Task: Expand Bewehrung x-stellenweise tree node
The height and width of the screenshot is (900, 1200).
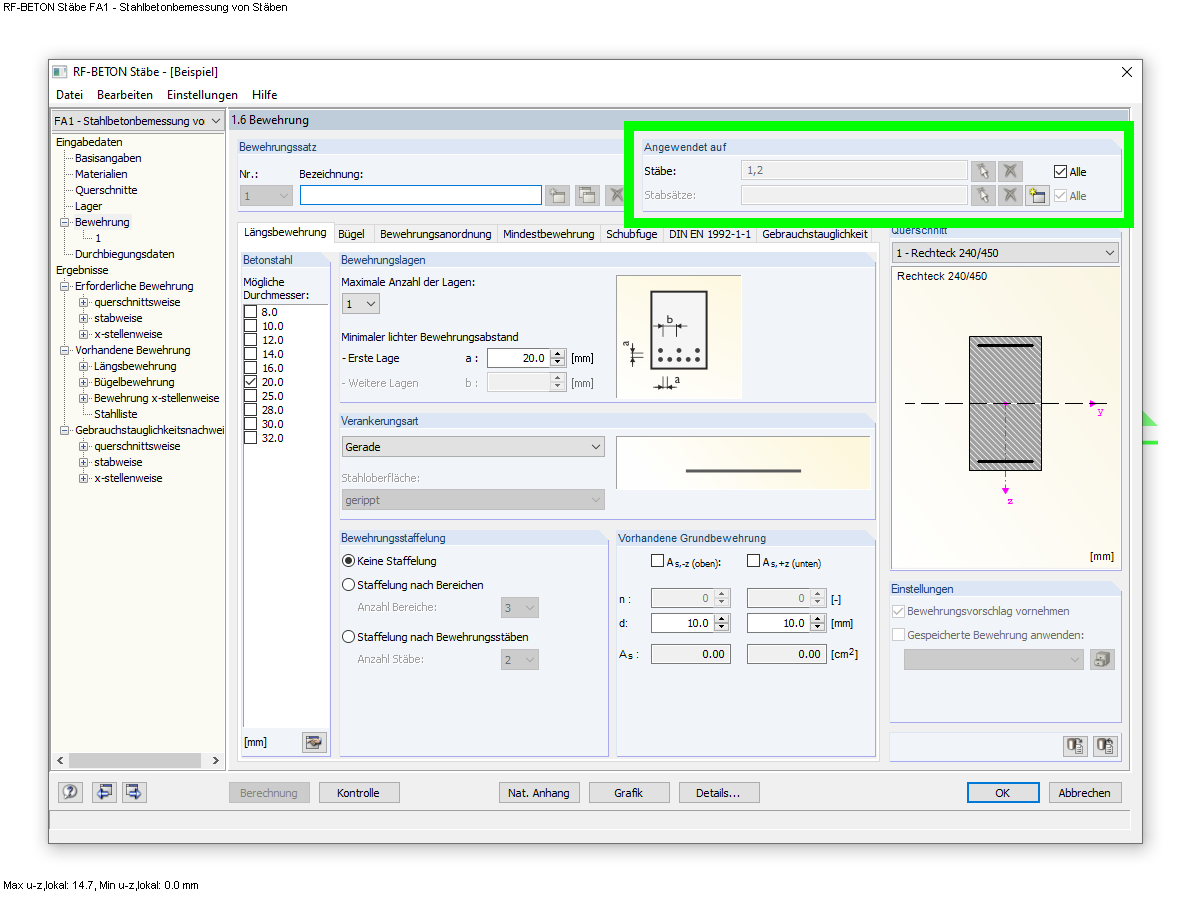Action: pyautogui.click(x=84, y=398)
